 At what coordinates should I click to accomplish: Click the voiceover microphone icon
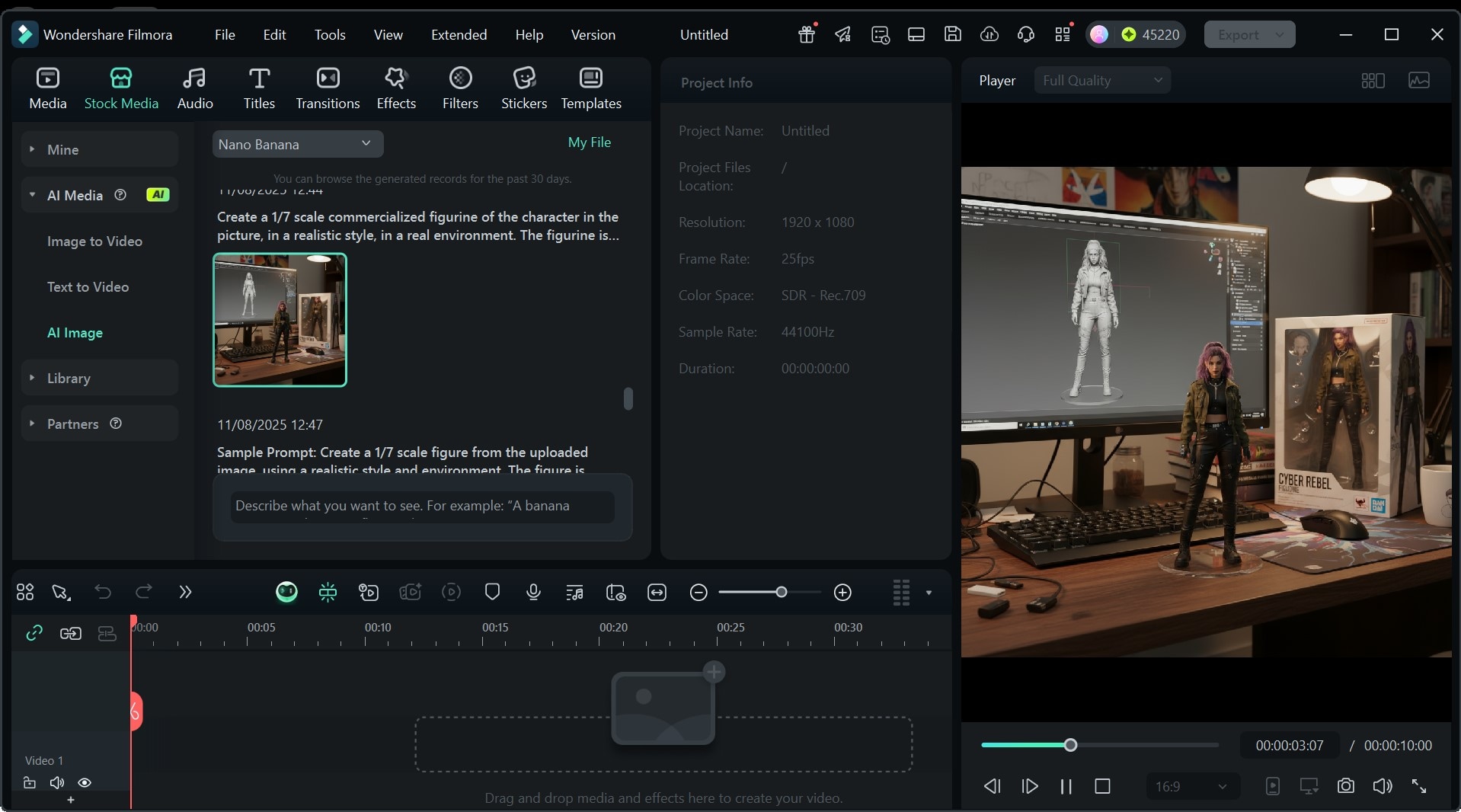tap(533, 592)
